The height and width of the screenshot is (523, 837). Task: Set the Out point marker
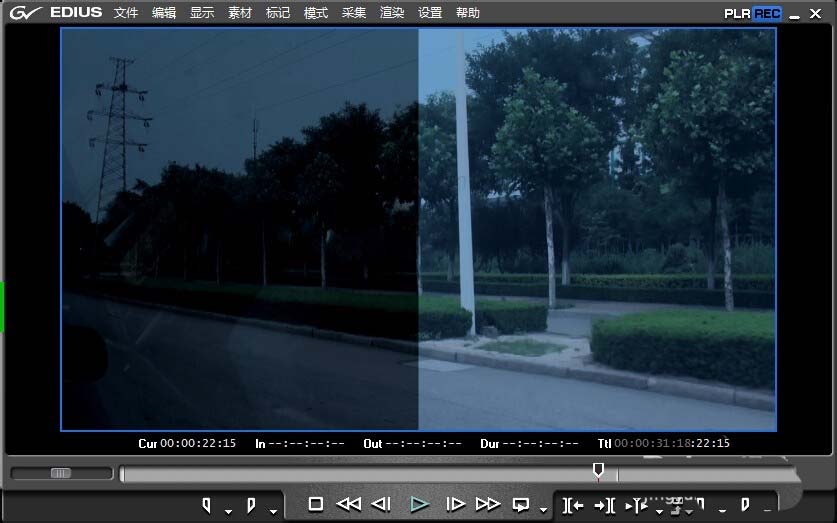pyautogui.click(x=251, y=505)
